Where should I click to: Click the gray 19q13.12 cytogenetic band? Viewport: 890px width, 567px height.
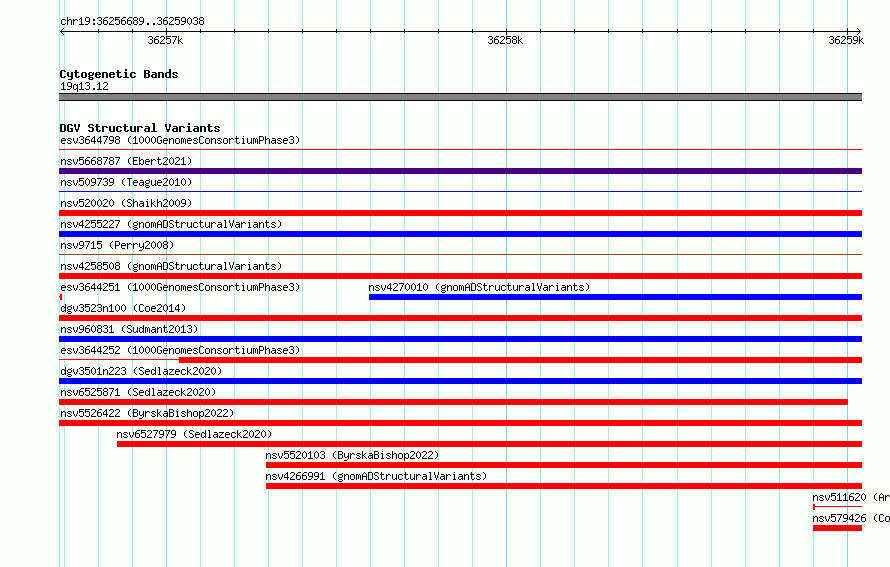pos(460,97)
